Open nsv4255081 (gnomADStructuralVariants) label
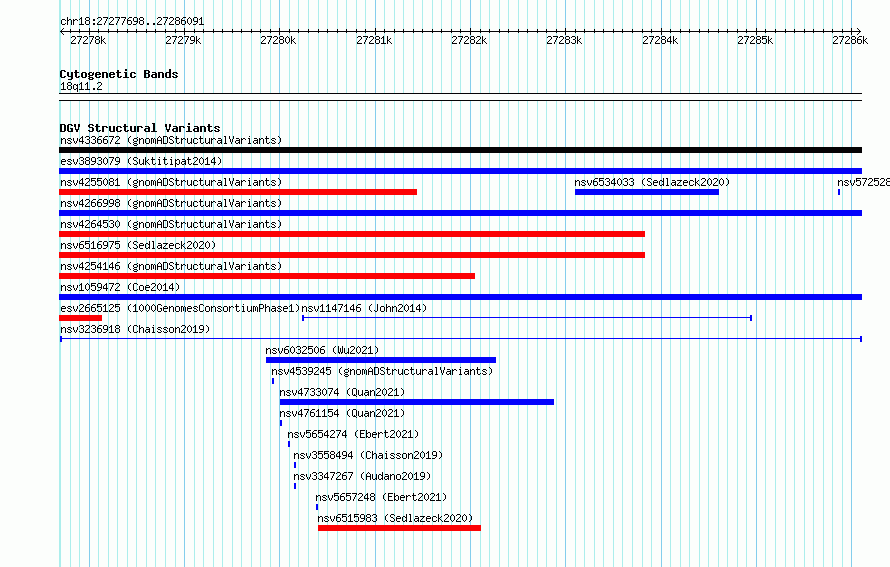This screenshot has height=567, width=890. point(171,182)
